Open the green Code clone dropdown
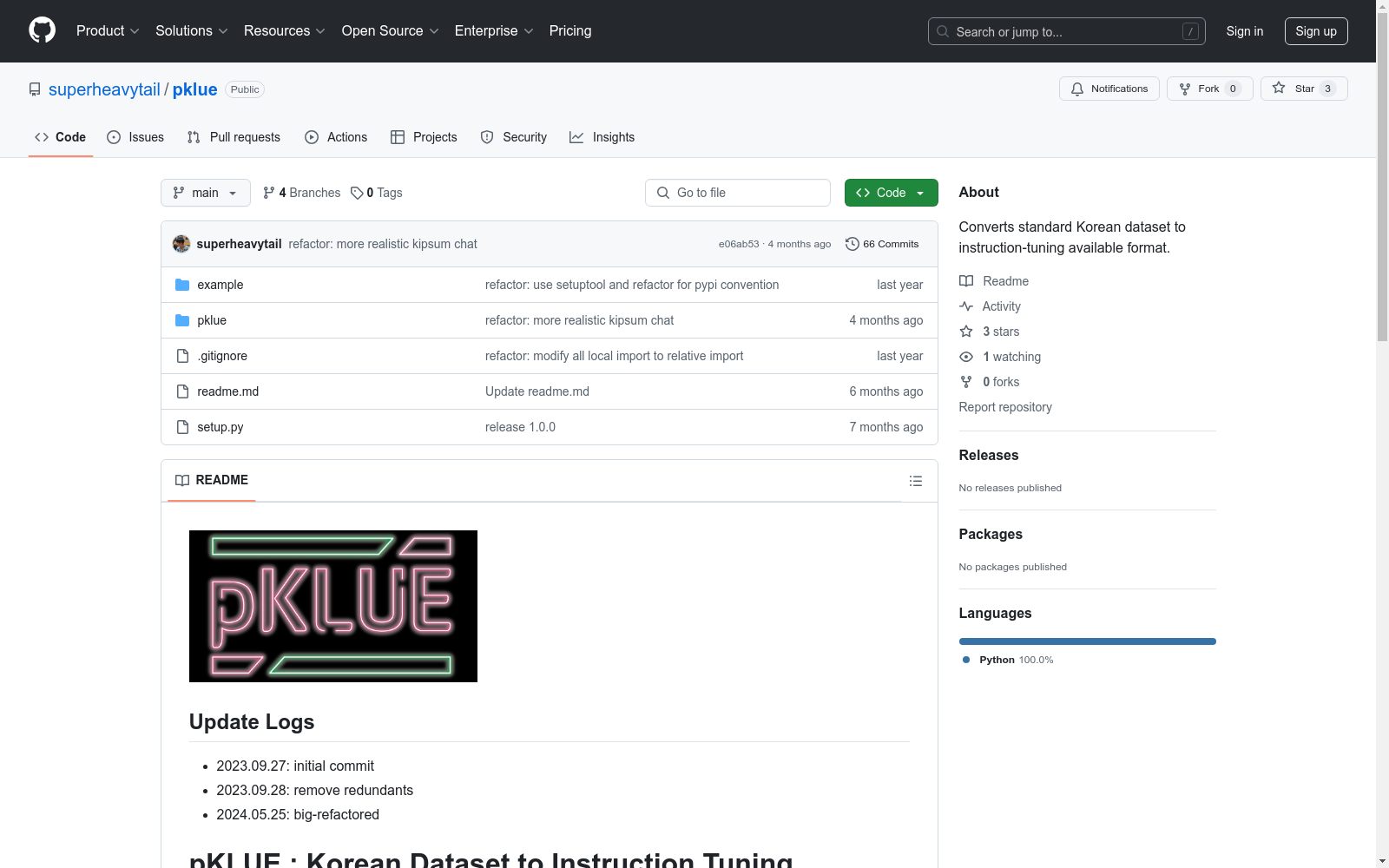1389x868 pixels. (892, 193)
